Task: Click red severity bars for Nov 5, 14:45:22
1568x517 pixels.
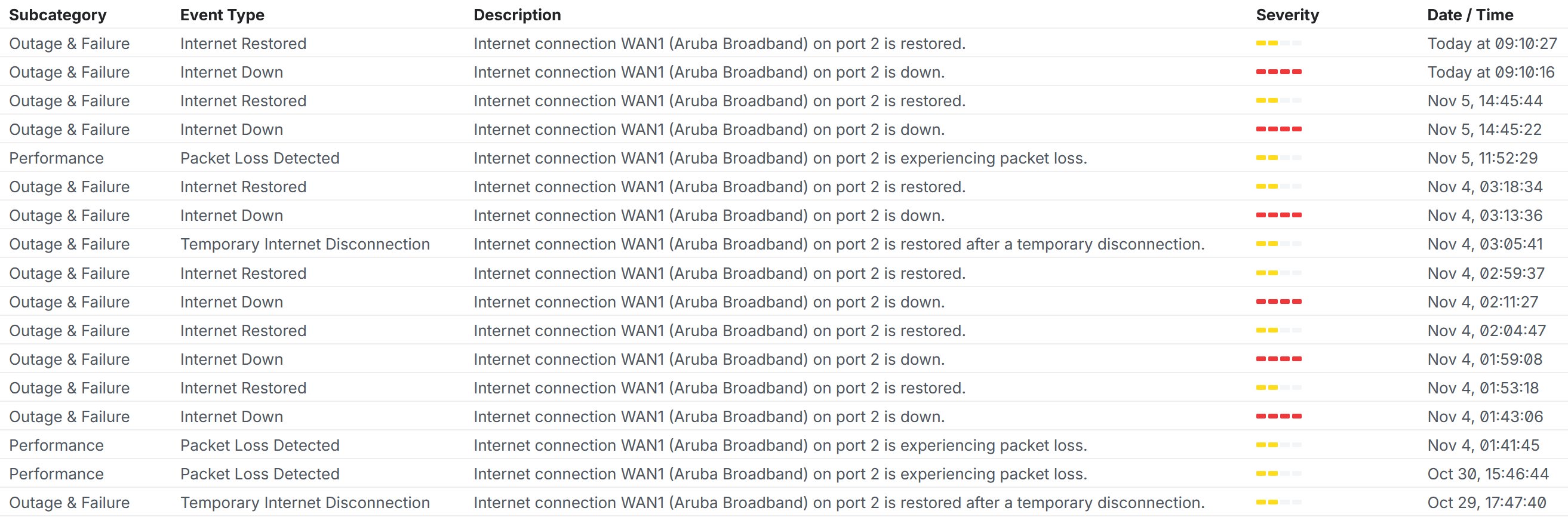Action: (x=1278, y=129)
